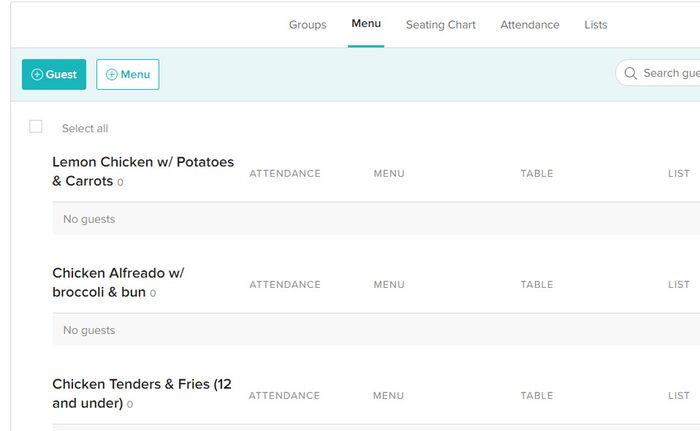700x431 pixels.
Task: Select the active Menu tab
Action: 366,24
